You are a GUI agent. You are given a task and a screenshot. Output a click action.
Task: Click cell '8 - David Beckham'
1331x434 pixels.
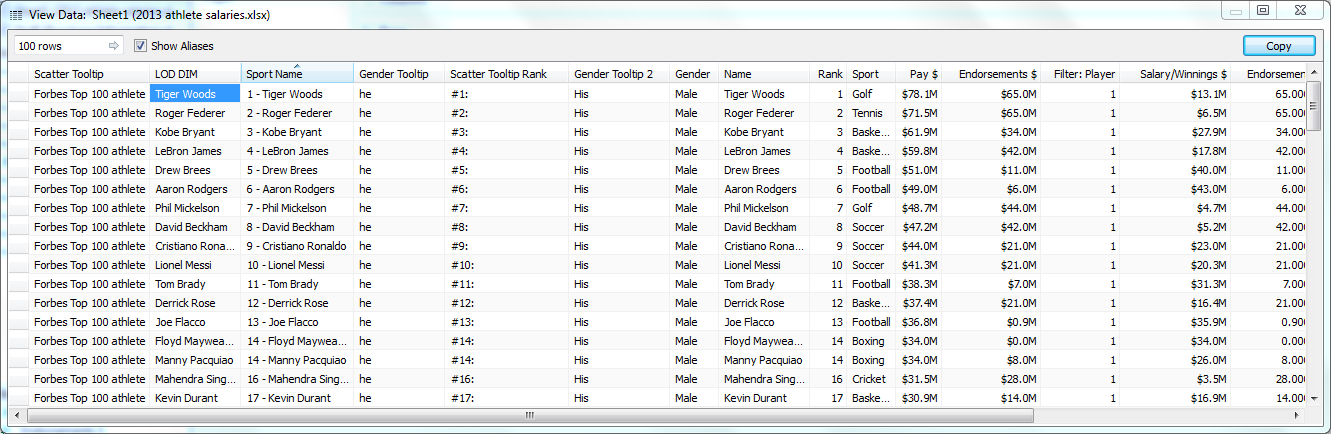tap(297, 227)
